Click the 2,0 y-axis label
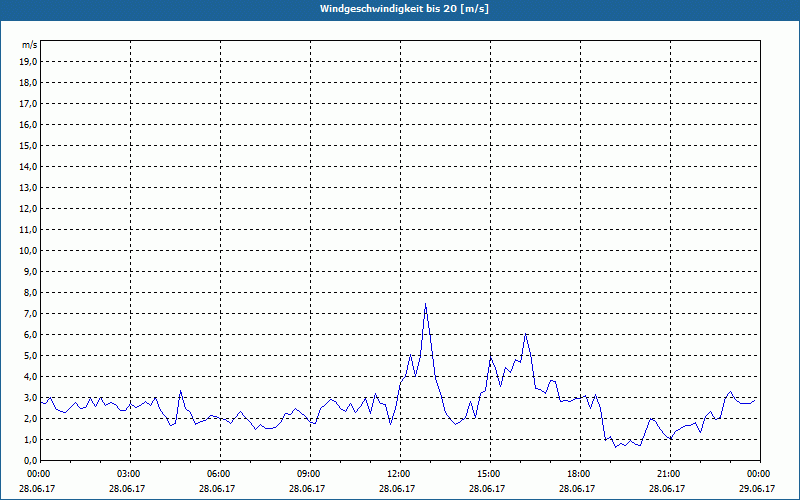Image resolution: width=800 pixels, height=500 pixels. 31,418
